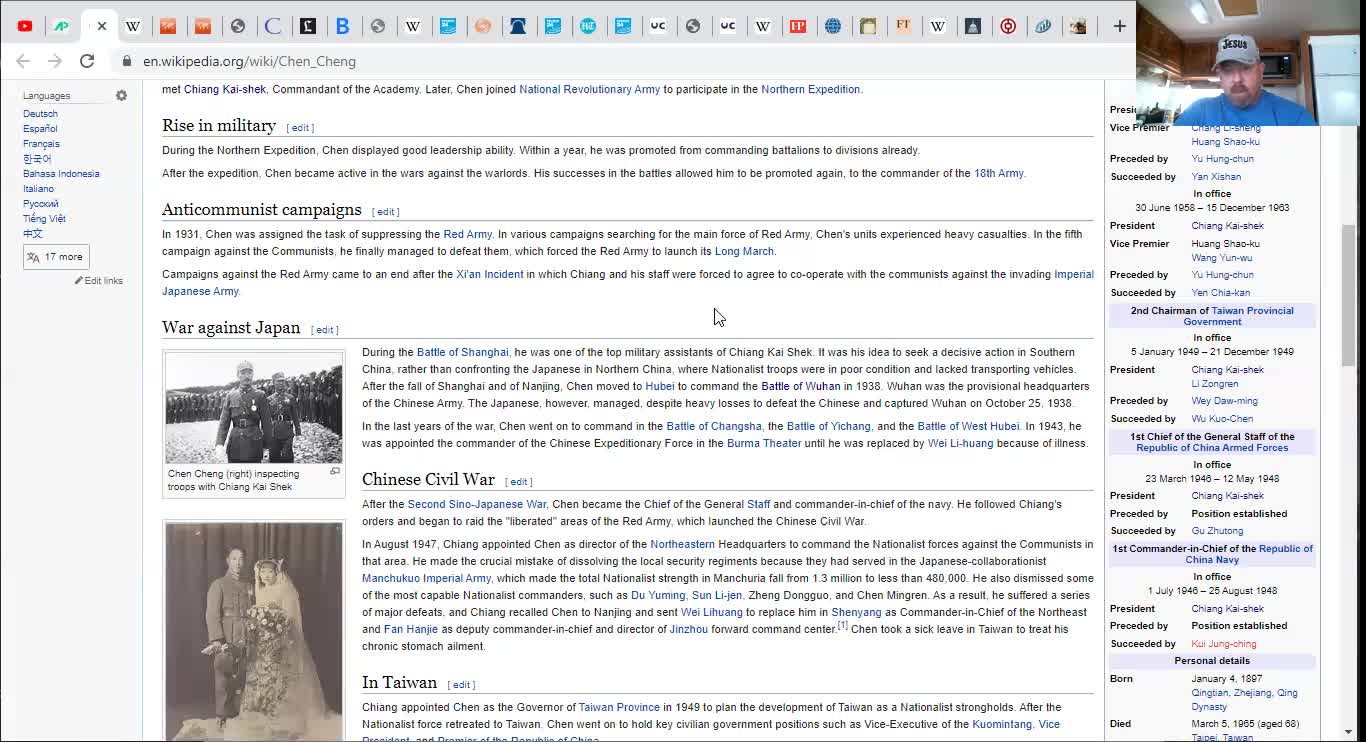Screen dimensions: 1366x742
Task: Open the blue wireframe globe favicon tab
Action: point(833,26)
